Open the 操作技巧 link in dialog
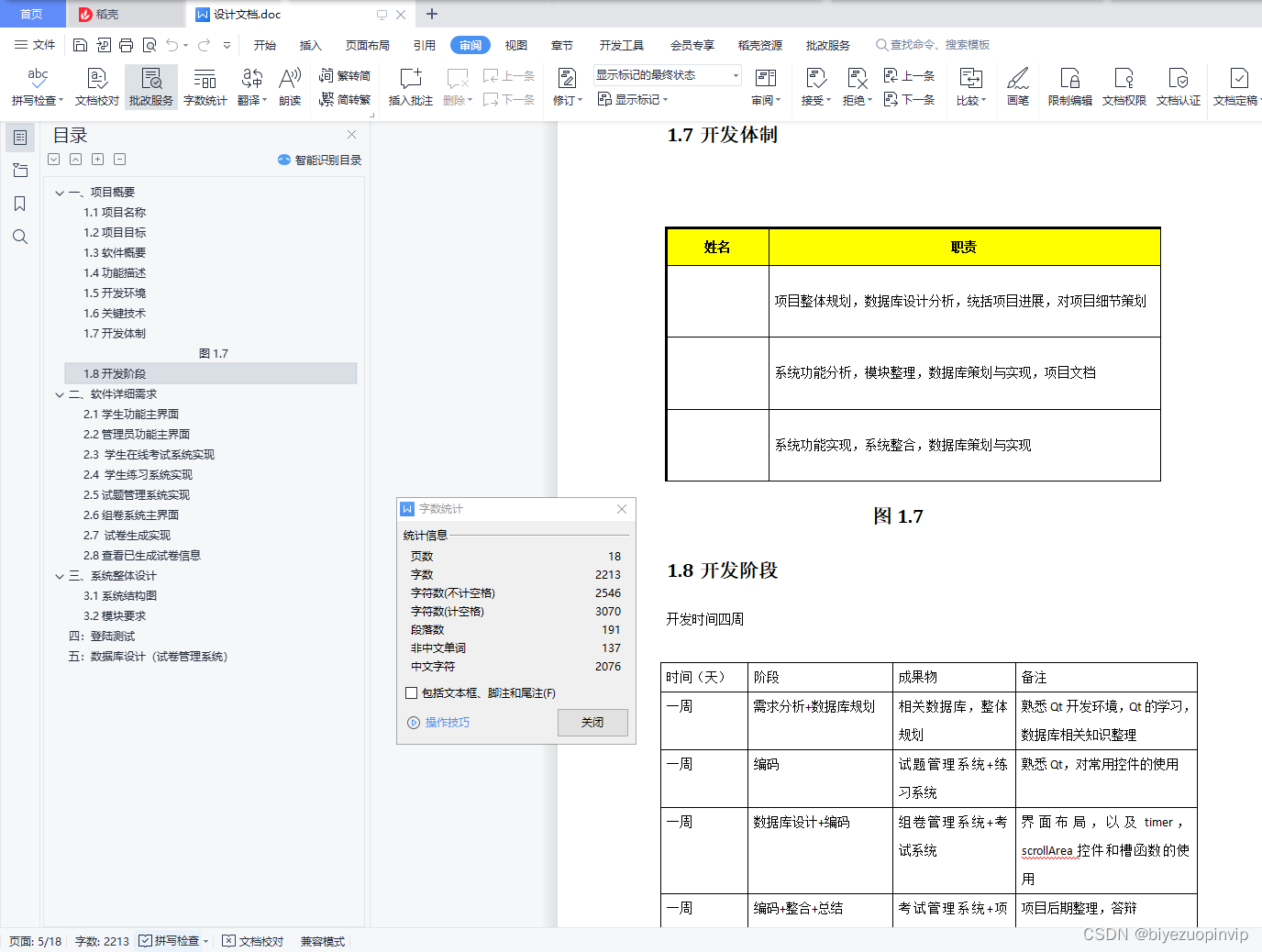1262x952 pixels. pos(438,723)
